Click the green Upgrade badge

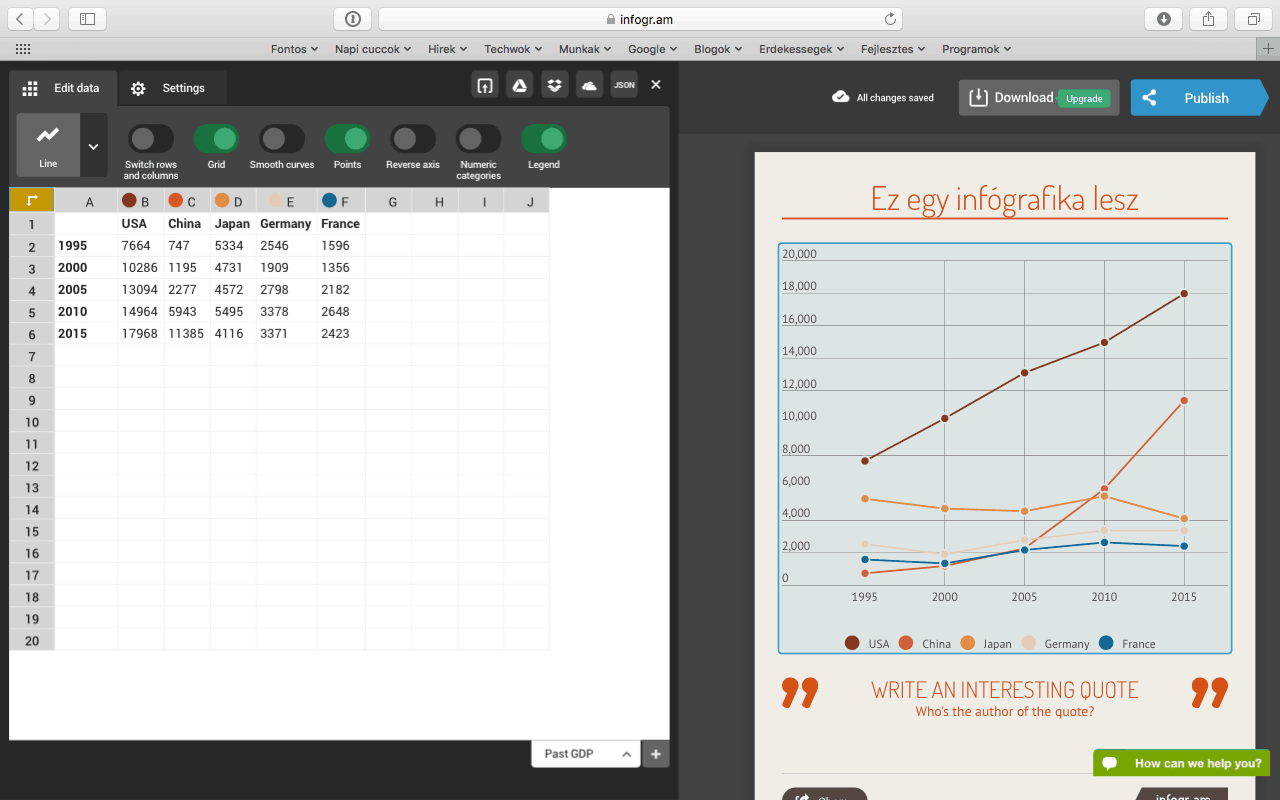(1084, 98)
